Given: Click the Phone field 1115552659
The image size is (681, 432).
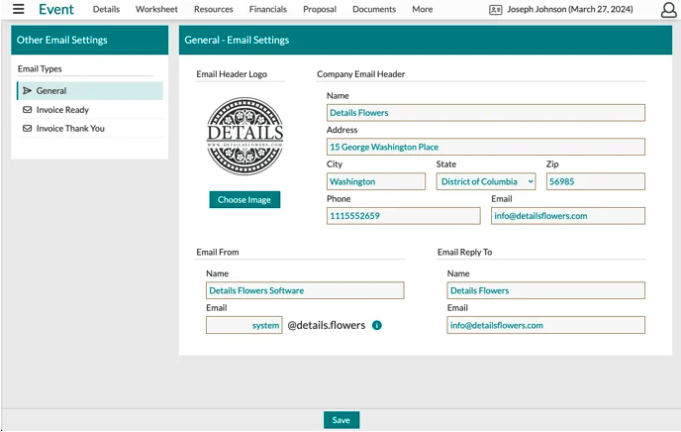Looking at the screenshot, I should pyautogui.click(x=403, y=216).
